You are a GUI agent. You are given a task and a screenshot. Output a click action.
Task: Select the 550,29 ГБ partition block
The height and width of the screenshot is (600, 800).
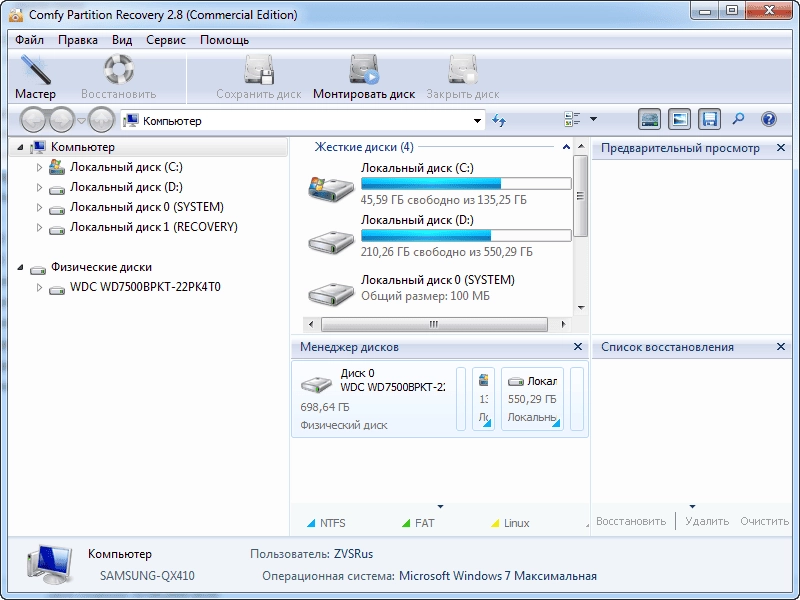coord(532,399)
